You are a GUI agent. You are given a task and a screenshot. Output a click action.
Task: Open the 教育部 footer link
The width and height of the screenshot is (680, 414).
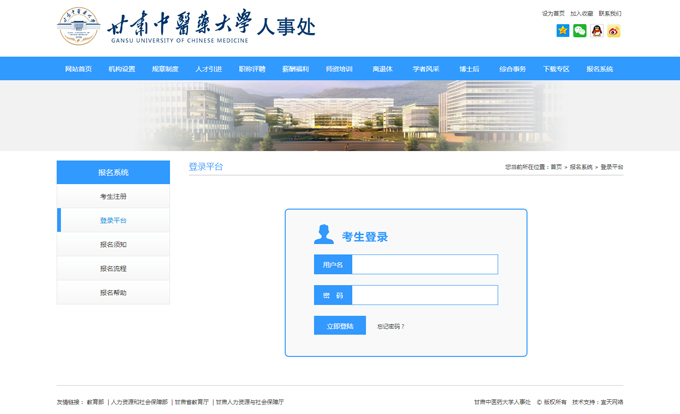[95, 402]
